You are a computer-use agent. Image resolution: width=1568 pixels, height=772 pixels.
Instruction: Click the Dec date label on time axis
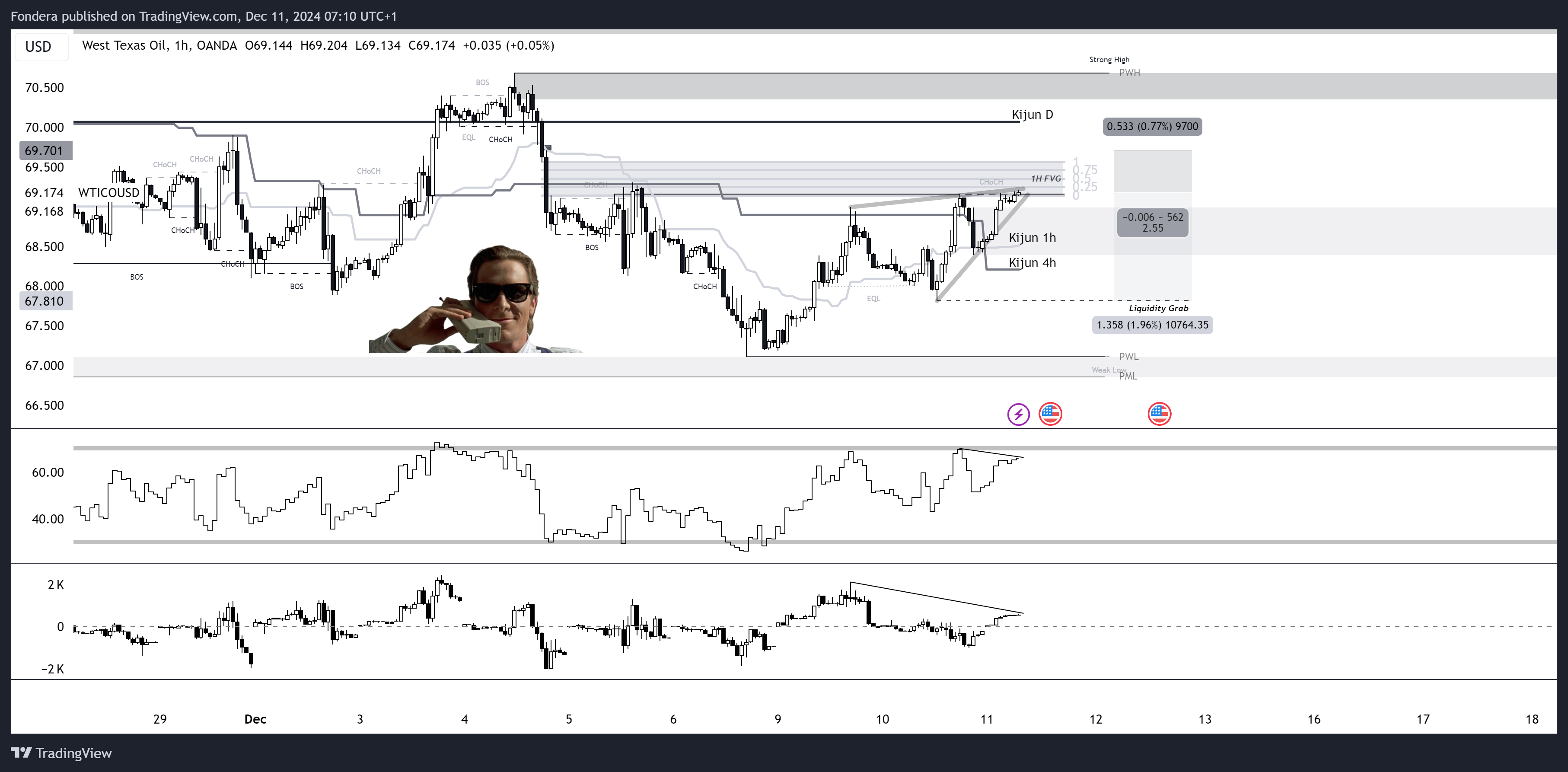point(255,719)
